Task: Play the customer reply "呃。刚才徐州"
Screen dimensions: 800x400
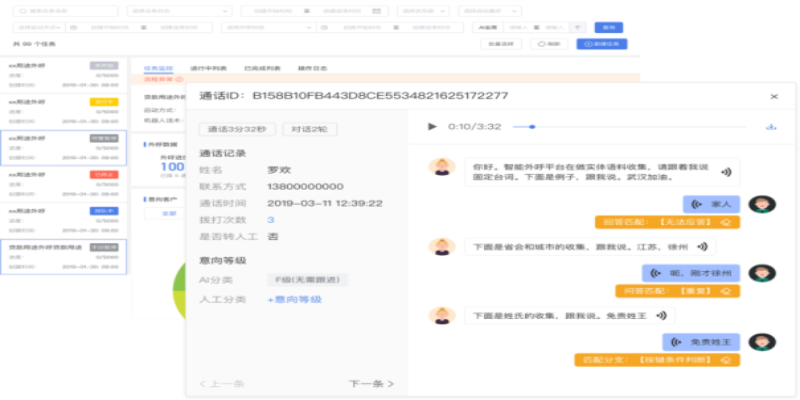Action: point(657,272)
